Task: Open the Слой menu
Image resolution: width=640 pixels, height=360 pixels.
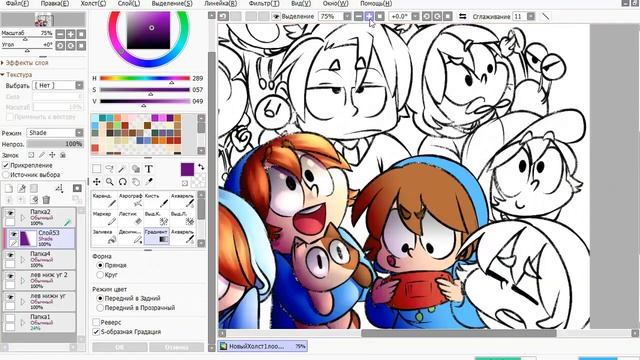Action: [129, 3]
